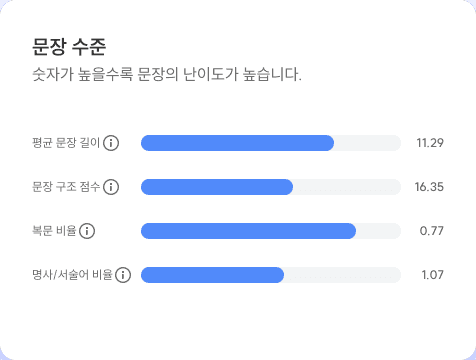Select the 16.35 score value
The image size is (476, 360).
coord(429,187)
